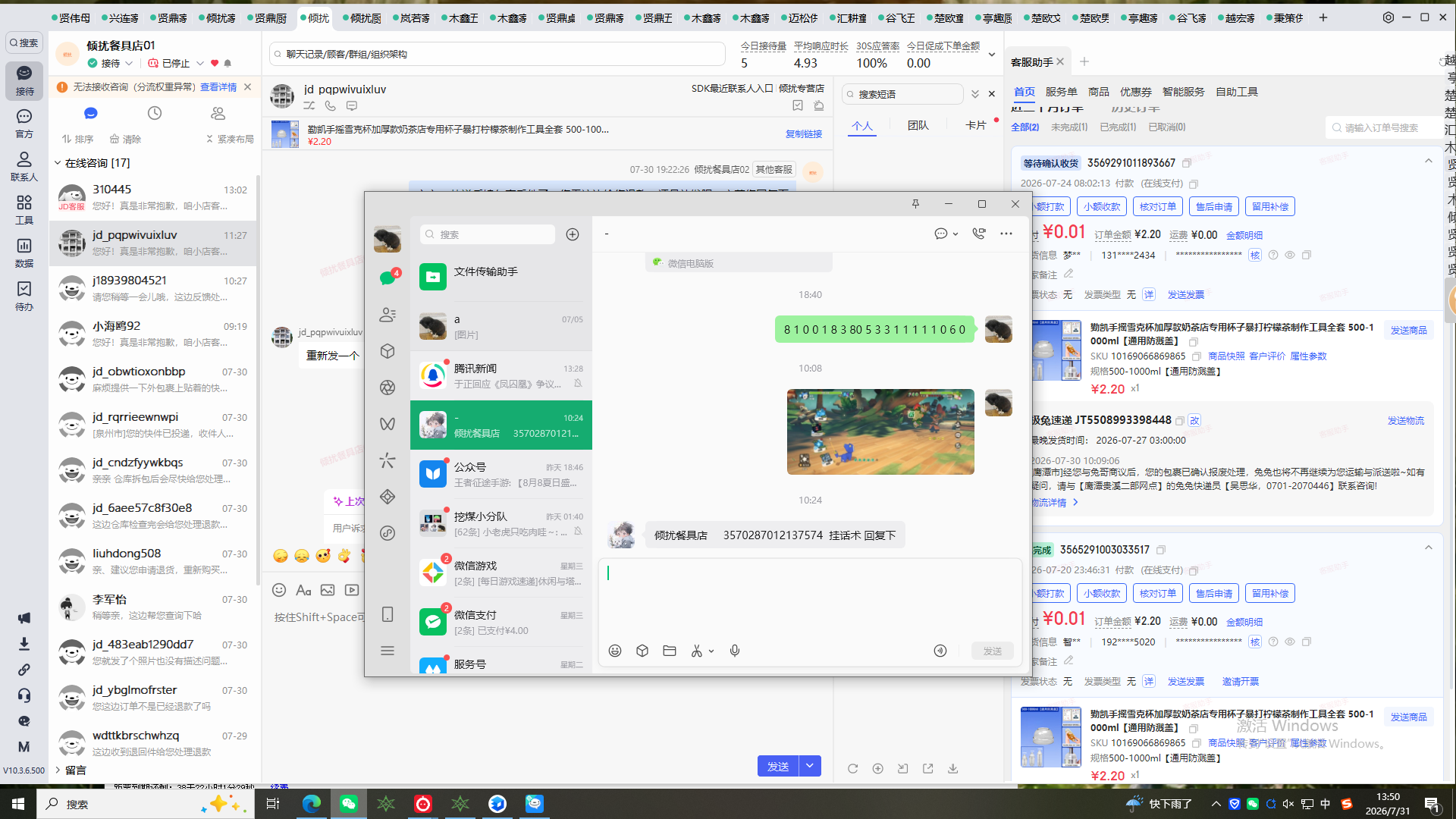This screenshot has height=819, width=1456.
Task: Open WeChat contacts from WeChat sidebar
Action: [x=388, y=315]
